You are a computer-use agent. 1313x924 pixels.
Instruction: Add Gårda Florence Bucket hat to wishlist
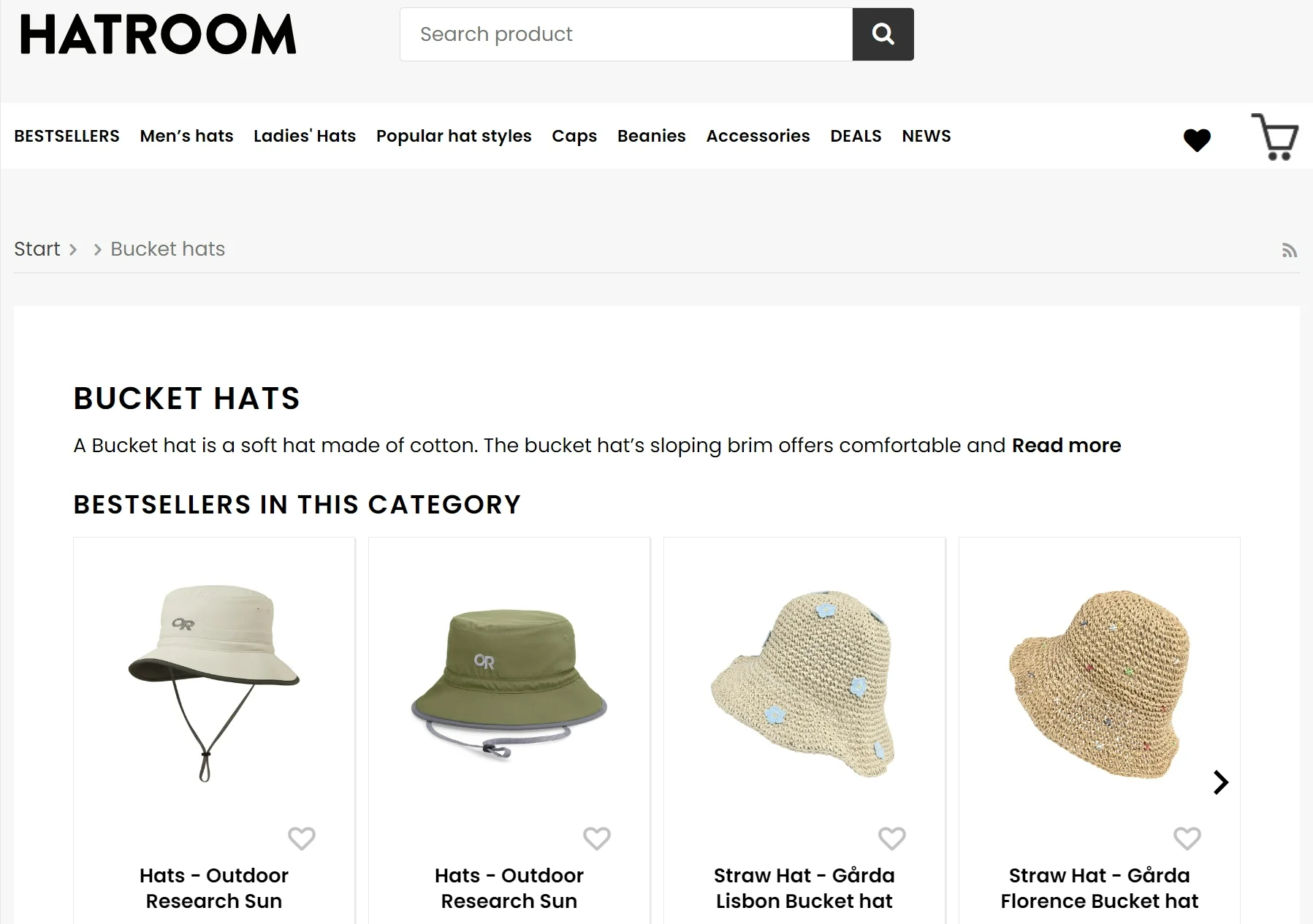[x=1187, y=838]
